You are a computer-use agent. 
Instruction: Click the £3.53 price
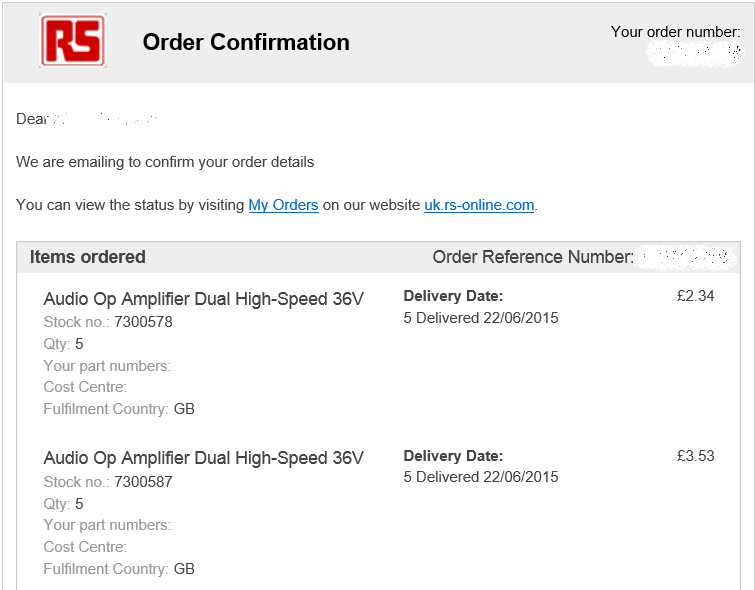click(x=695, y=456)
